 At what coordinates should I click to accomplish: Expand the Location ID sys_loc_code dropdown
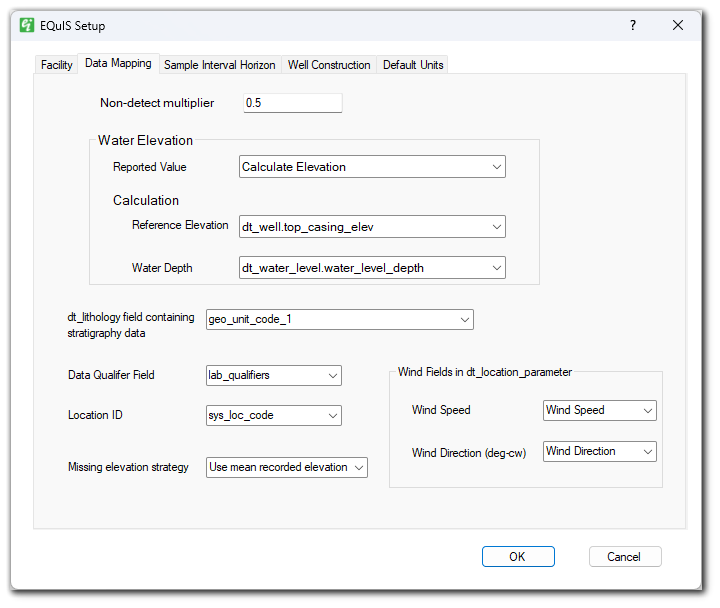(274, 416)
